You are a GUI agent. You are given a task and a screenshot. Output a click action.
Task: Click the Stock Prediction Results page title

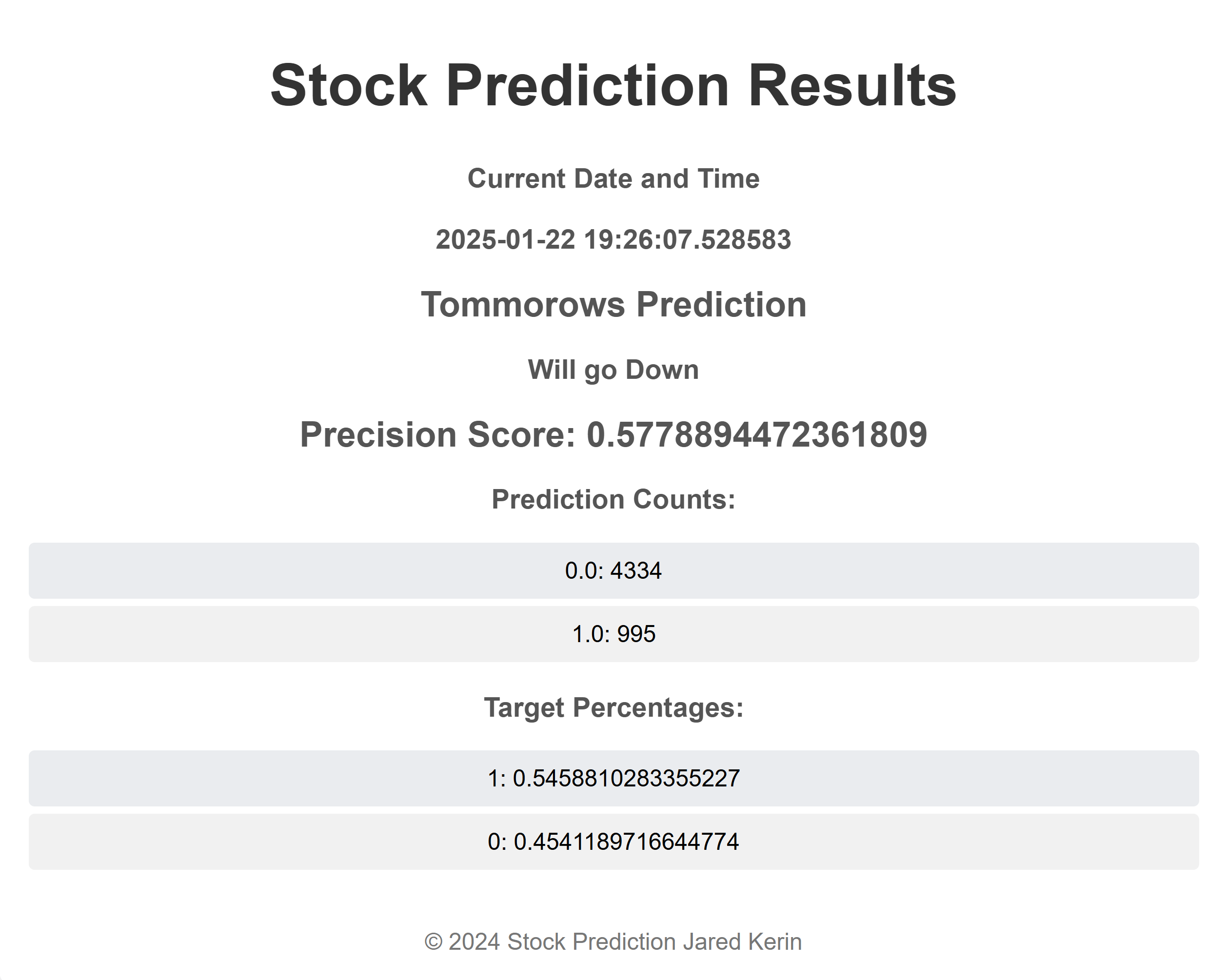click(613, 85)
